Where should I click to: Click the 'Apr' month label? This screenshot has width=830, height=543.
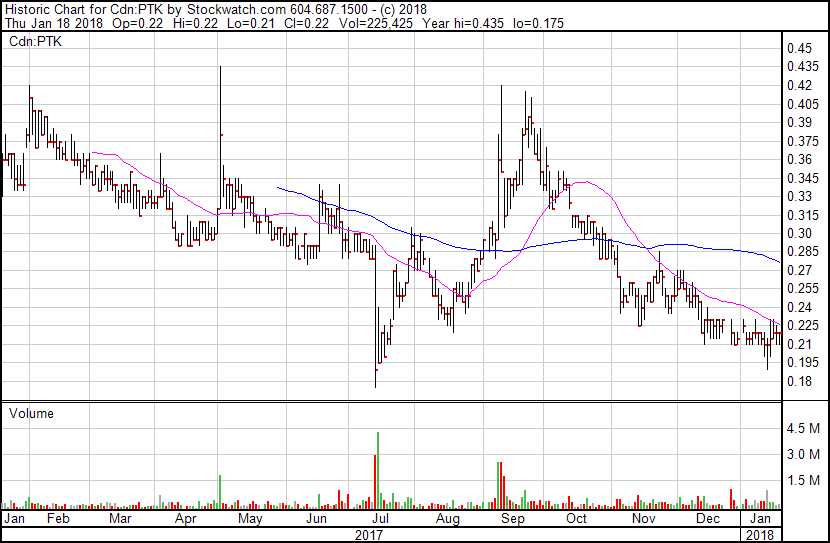pyautogui.click(x=185, y=518)
